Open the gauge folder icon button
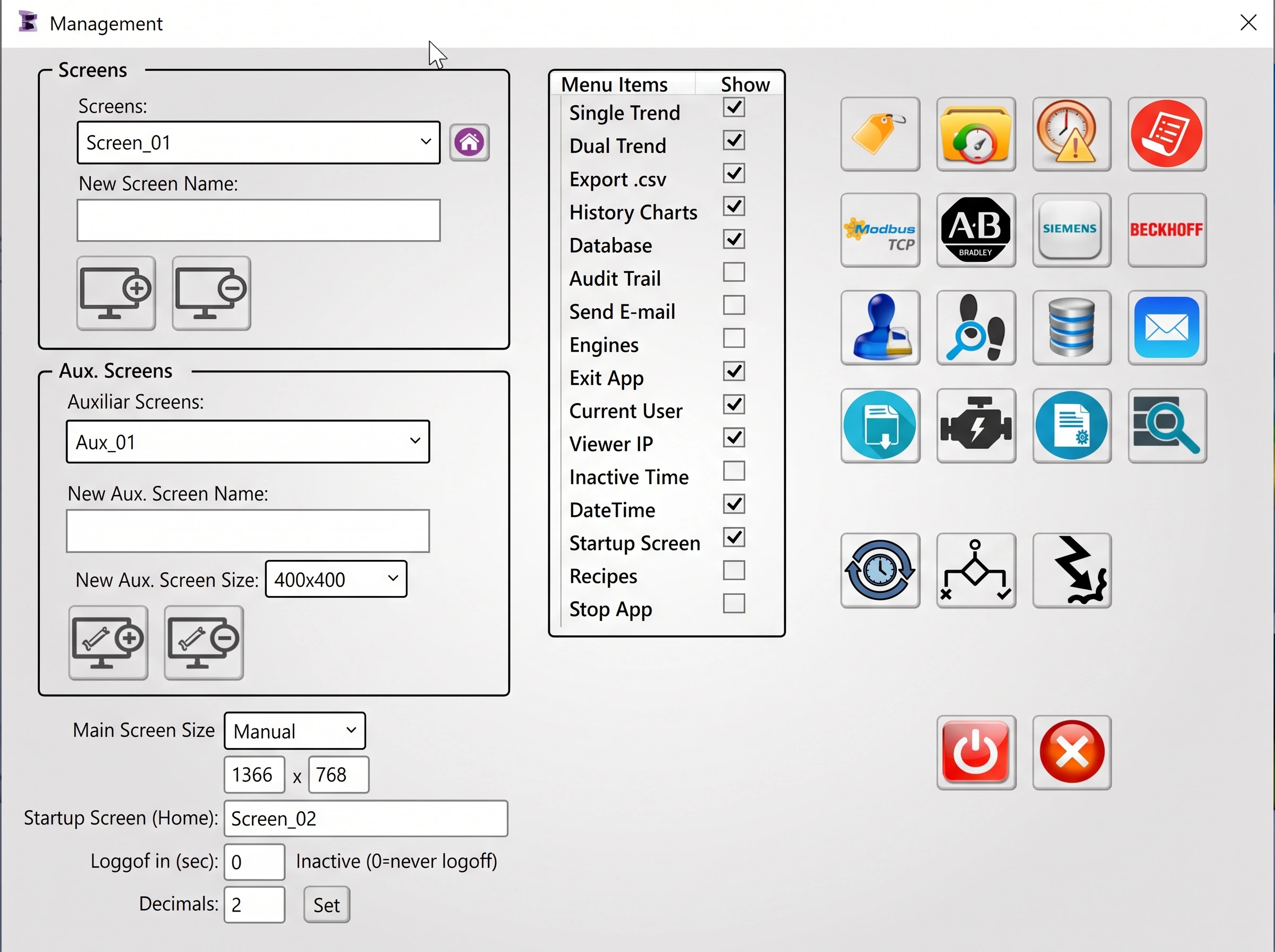 pyautogui.click(x=976, y=134)
